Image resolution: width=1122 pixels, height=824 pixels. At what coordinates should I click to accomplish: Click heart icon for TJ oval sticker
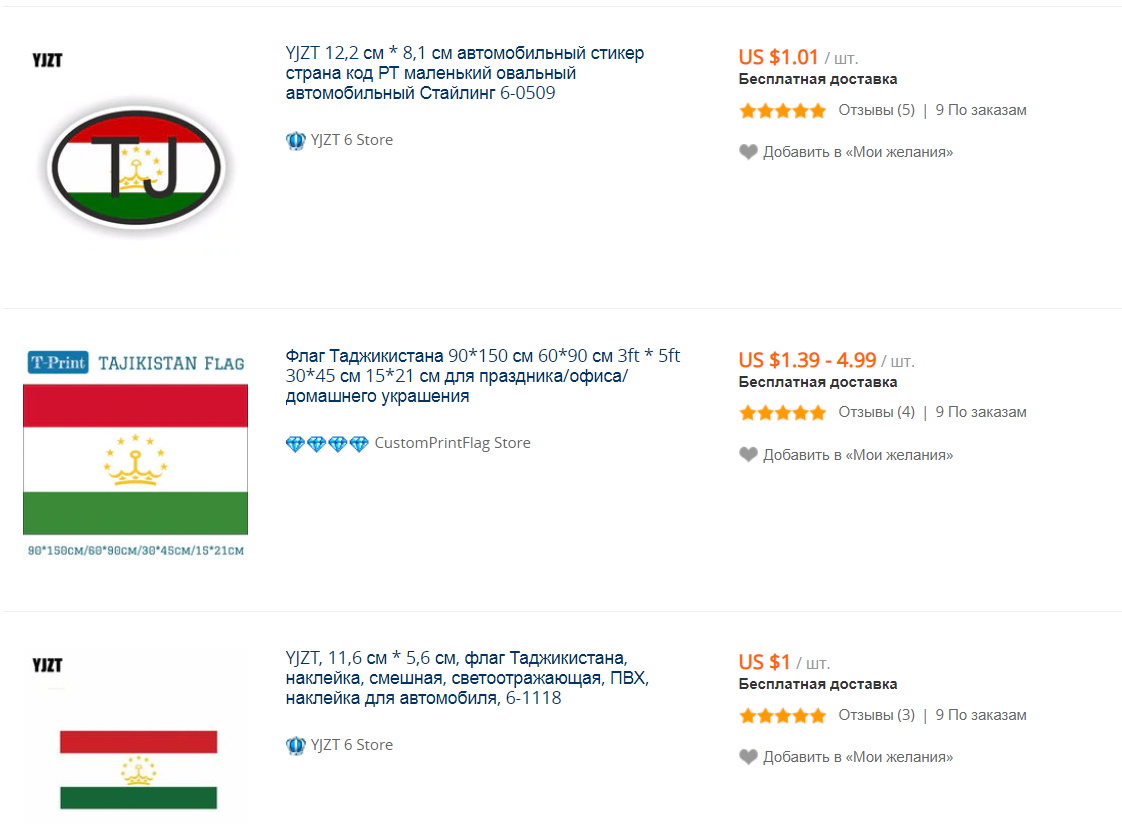coord(748,152)
